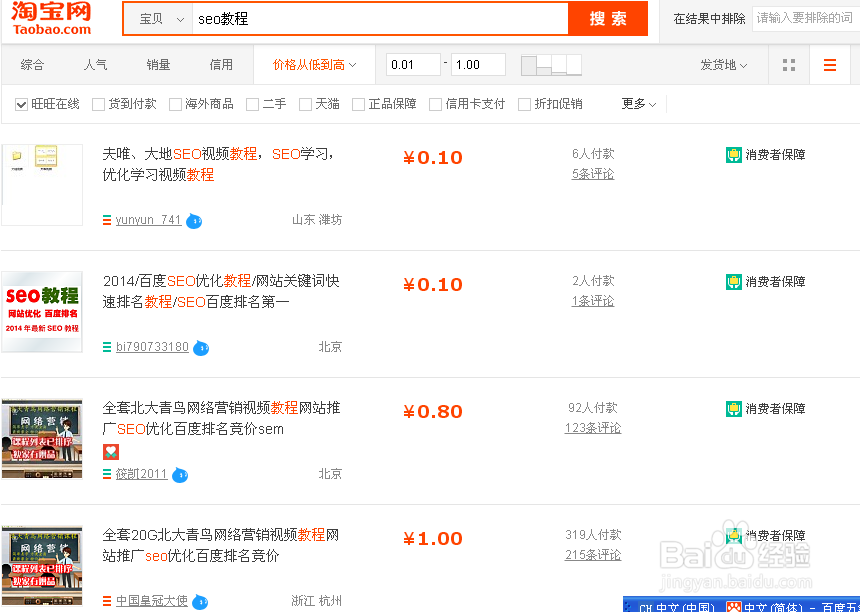This screenshot has height=612, width=860.
Task: Open the 发货地 location dropdown
Action: point(723,64)
